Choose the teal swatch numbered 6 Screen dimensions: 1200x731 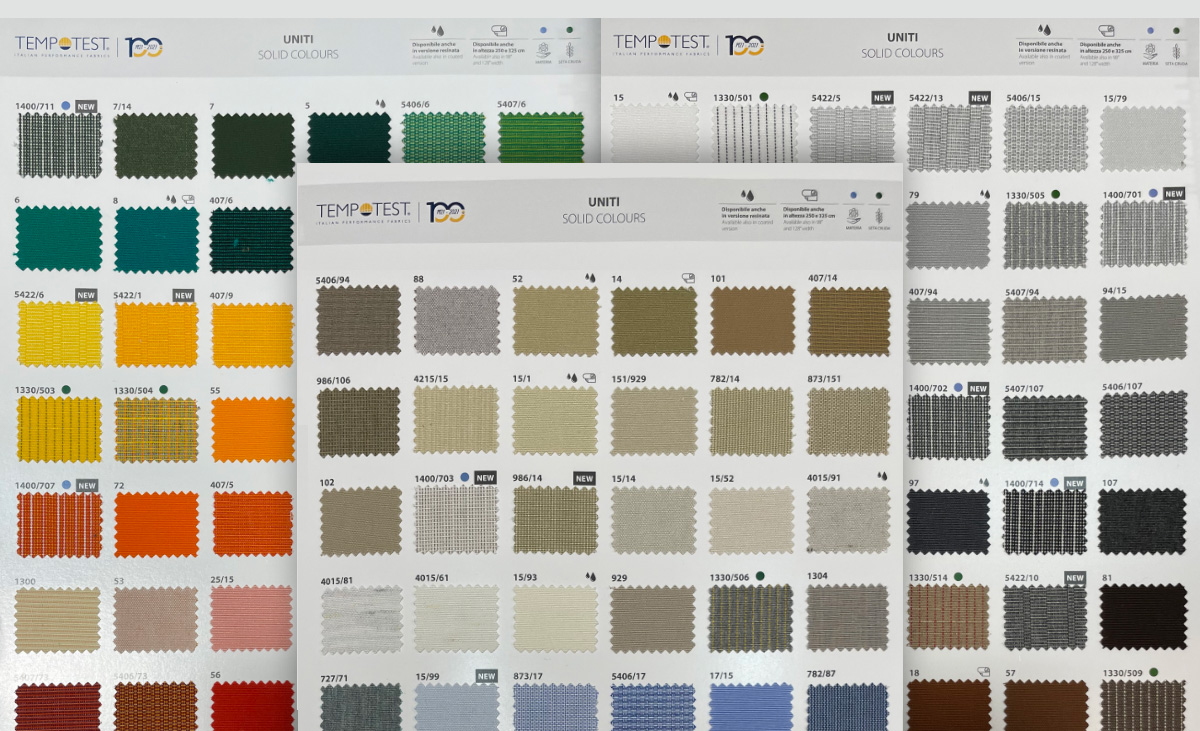59,239
